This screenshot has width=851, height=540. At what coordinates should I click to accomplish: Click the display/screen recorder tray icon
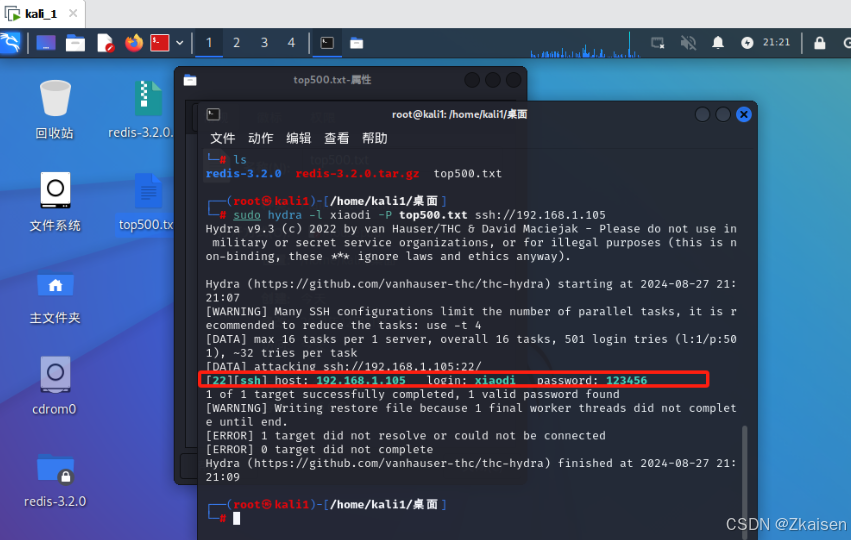[x=658, y=43]
